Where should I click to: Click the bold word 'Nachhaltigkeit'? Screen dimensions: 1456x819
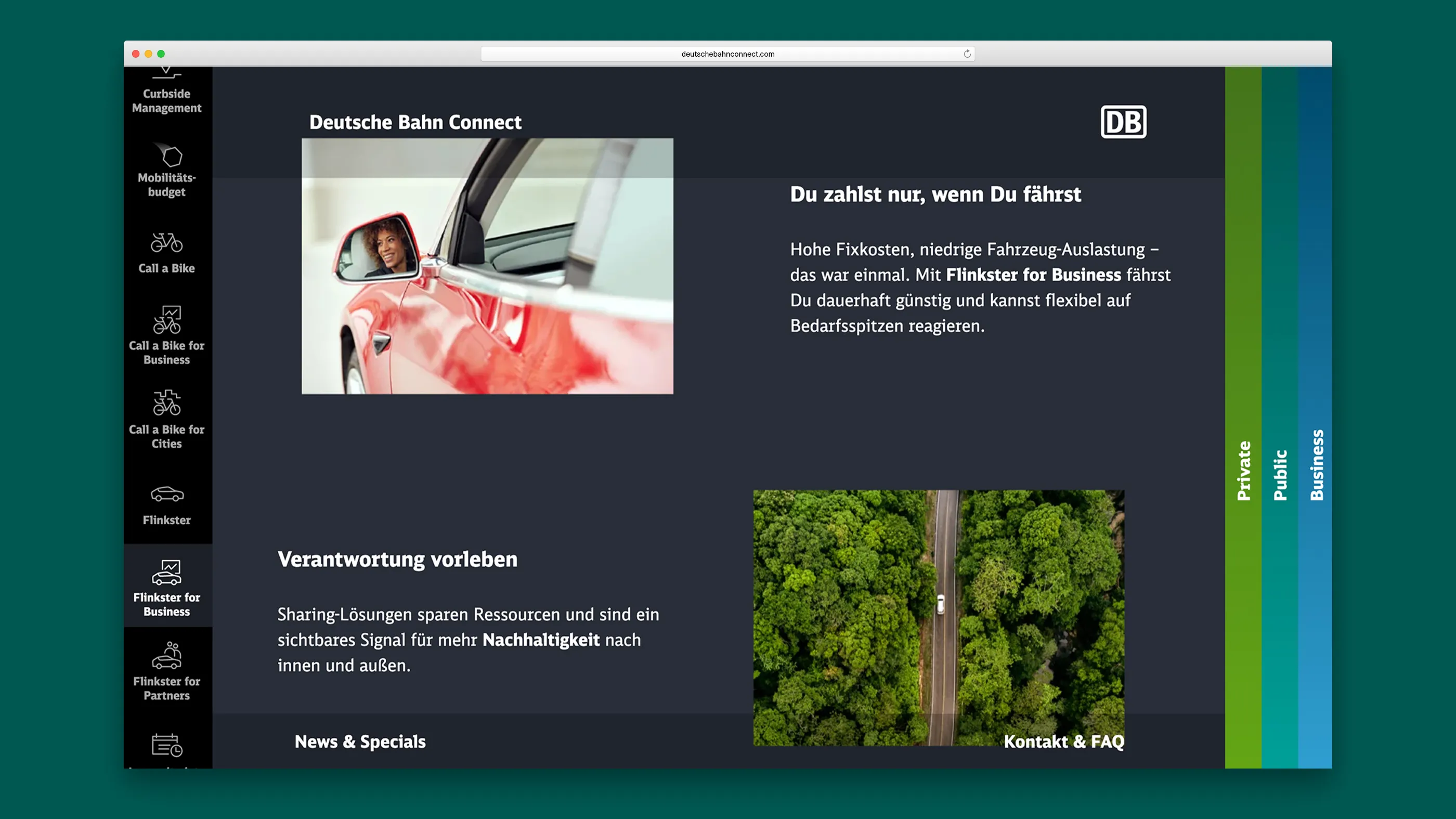(x=541, y=640)
